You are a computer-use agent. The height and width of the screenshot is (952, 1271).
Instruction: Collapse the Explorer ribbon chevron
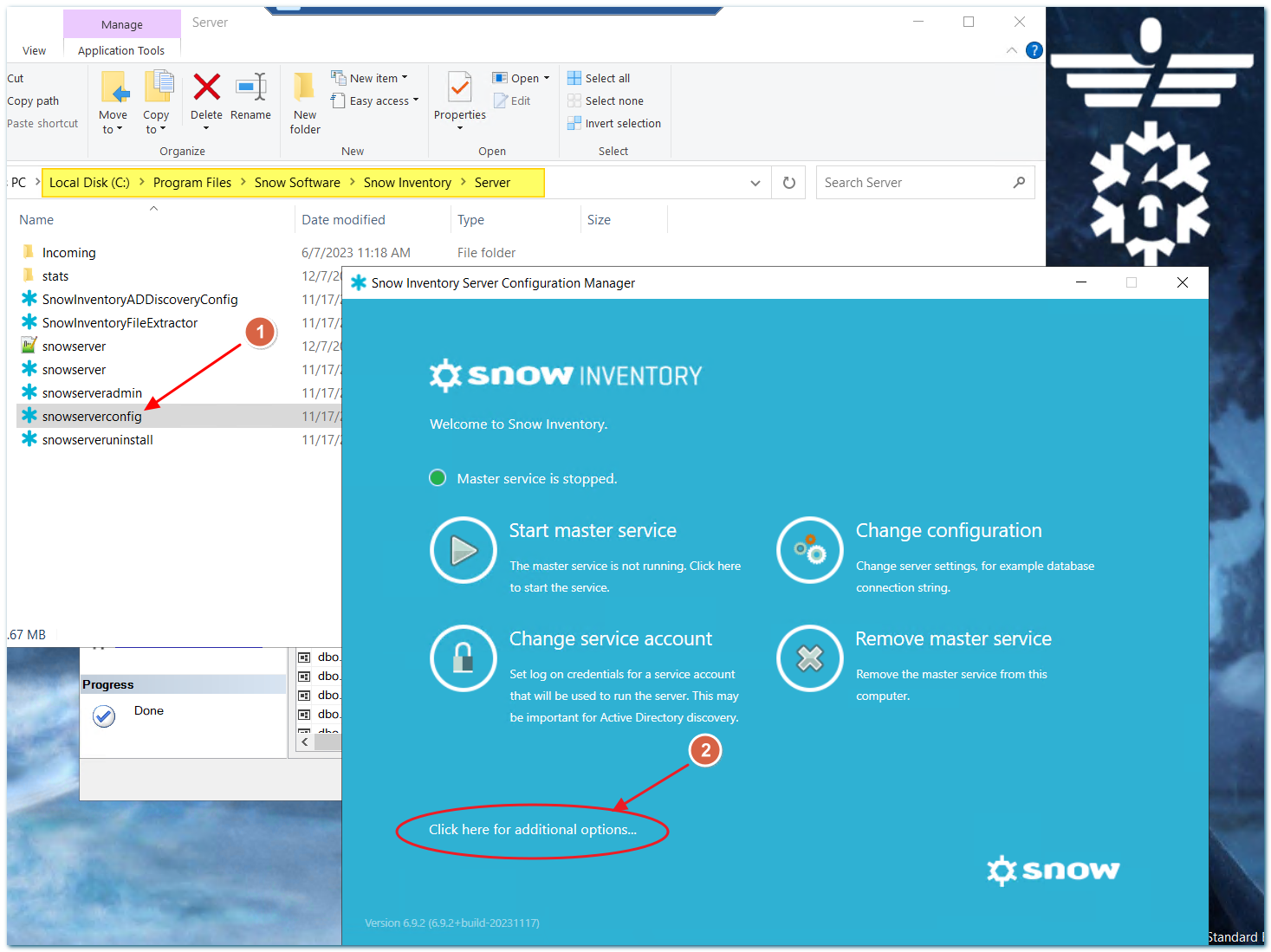point(1011,50)
